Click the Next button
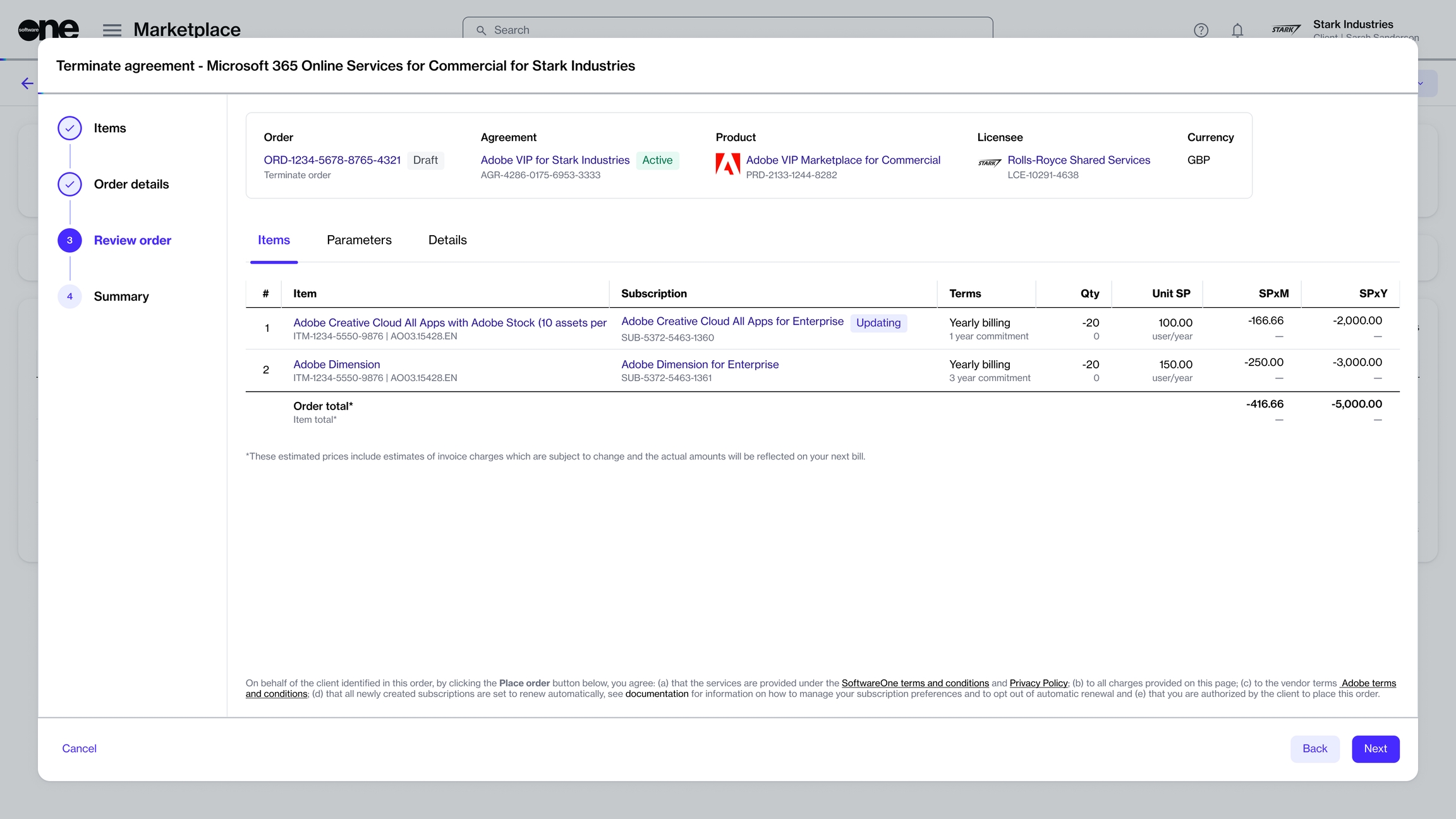Image resolution: width=1456 pixels, height=819 pixels. click(x=1375, y=749)
